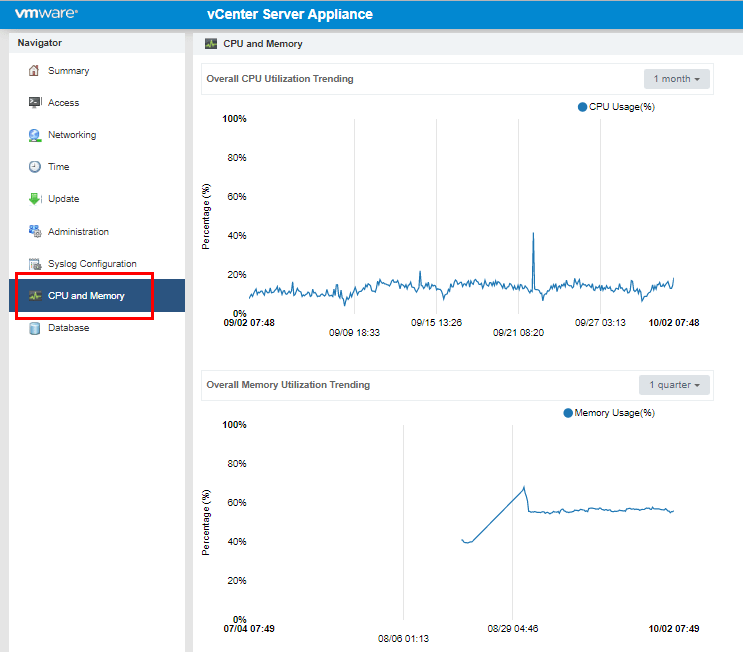Viewport: 743px width, 652px height.
Task: Click the CPU and Memory sidebar icon
Action: (x=34, y=296)
